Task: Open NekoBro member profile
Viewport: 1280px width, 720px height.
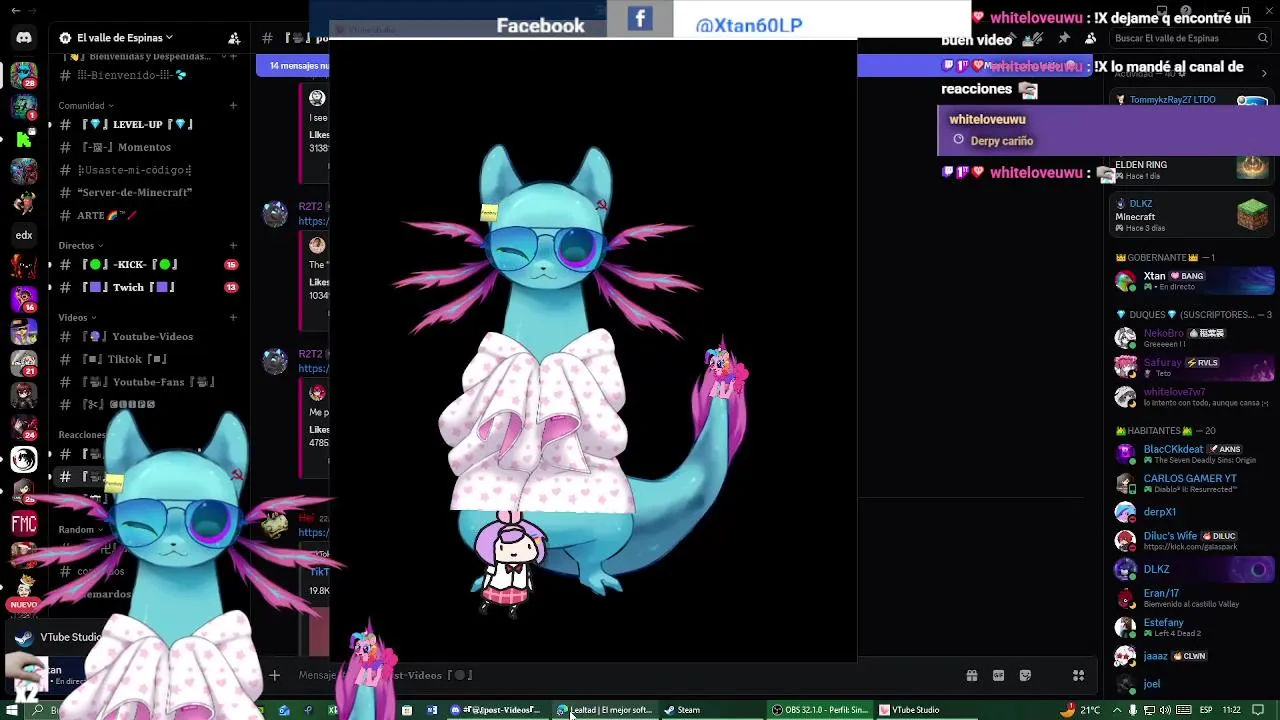Action: [1191, 338]
